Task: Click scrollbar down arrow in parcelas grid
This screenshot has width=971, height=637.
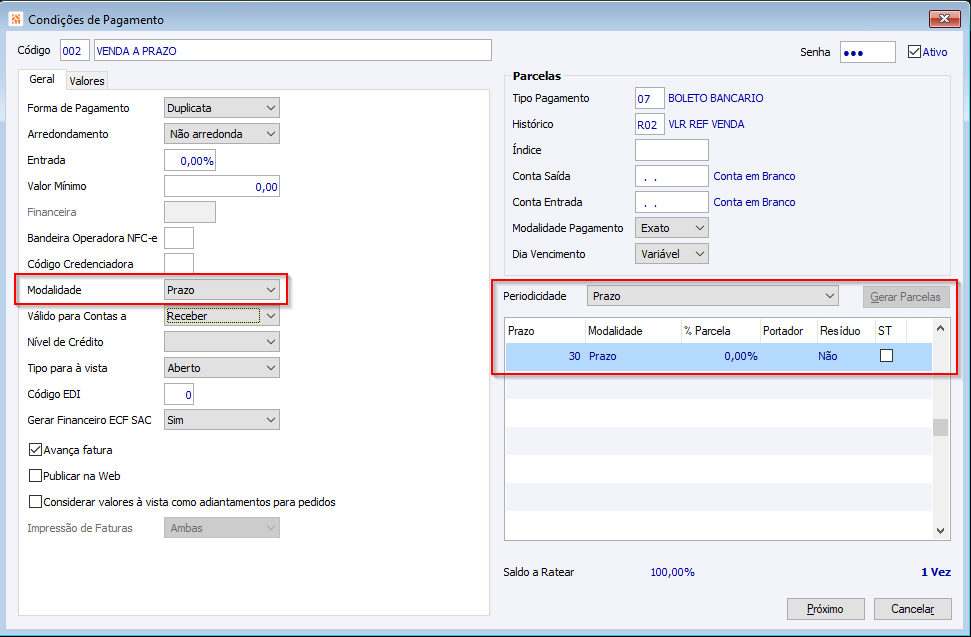Action: (940, 531)
